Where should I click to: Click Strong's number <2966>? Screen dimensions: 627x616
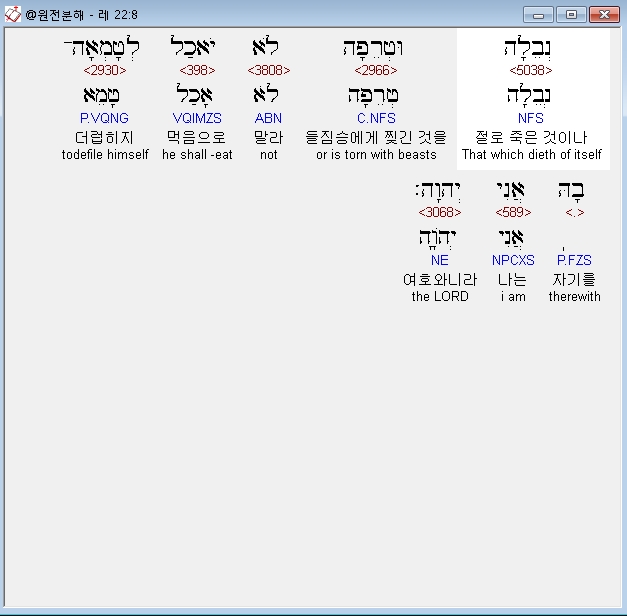click(x=376, y=70)
